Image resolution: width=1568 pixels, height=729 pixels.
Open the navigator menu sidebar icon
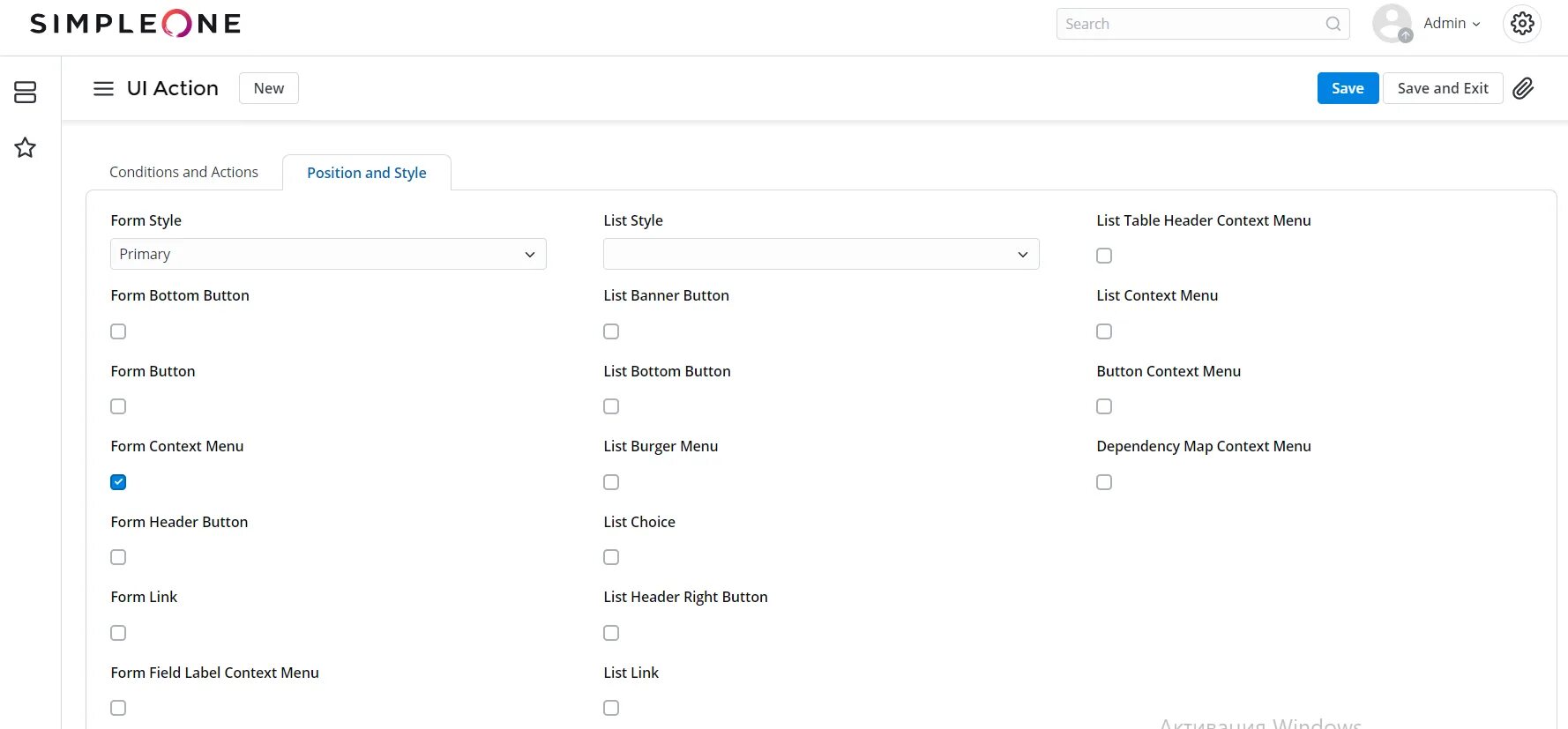[x=26, y=92]
